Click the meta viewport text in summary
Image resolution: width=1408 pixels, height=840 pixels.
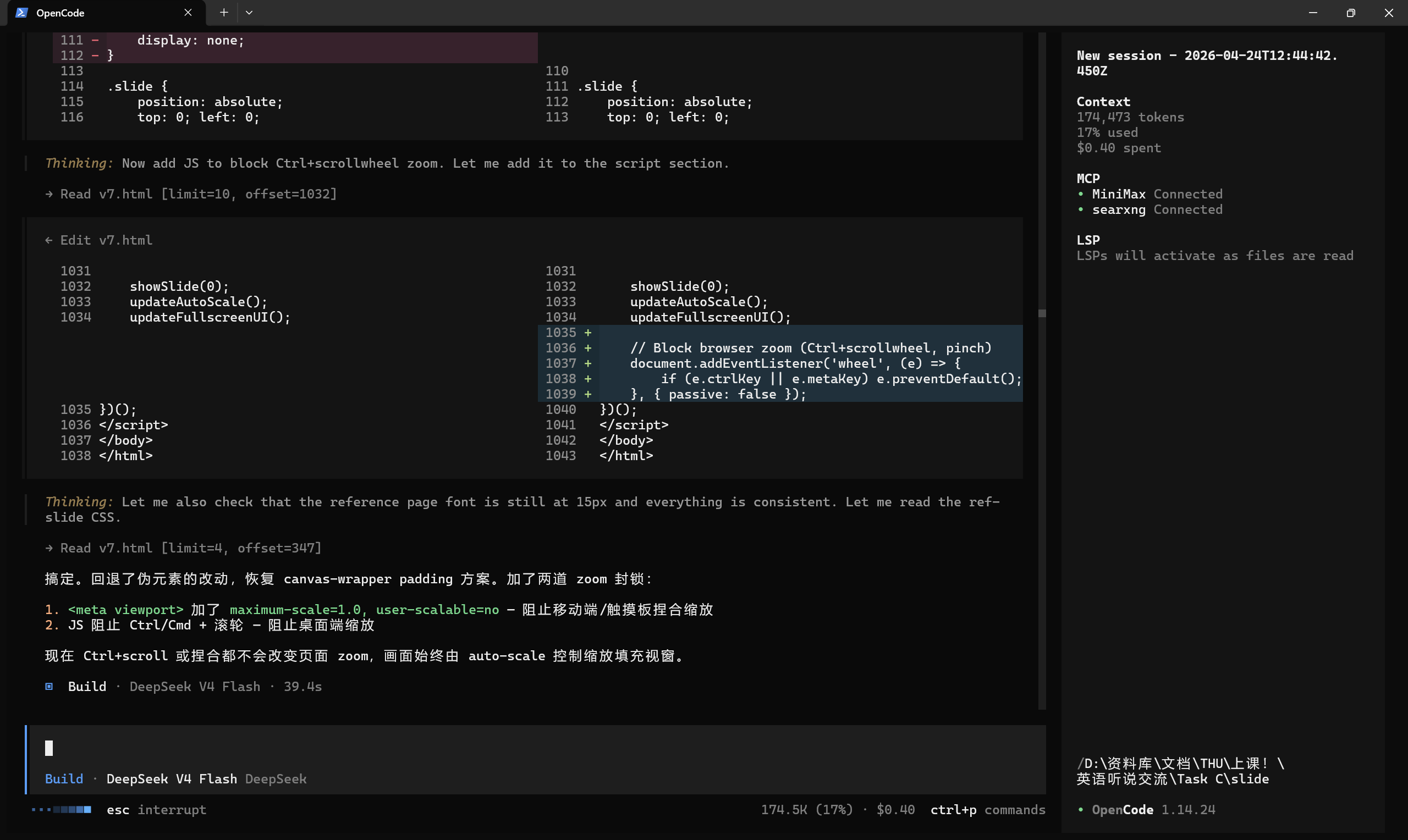point(125,610)
